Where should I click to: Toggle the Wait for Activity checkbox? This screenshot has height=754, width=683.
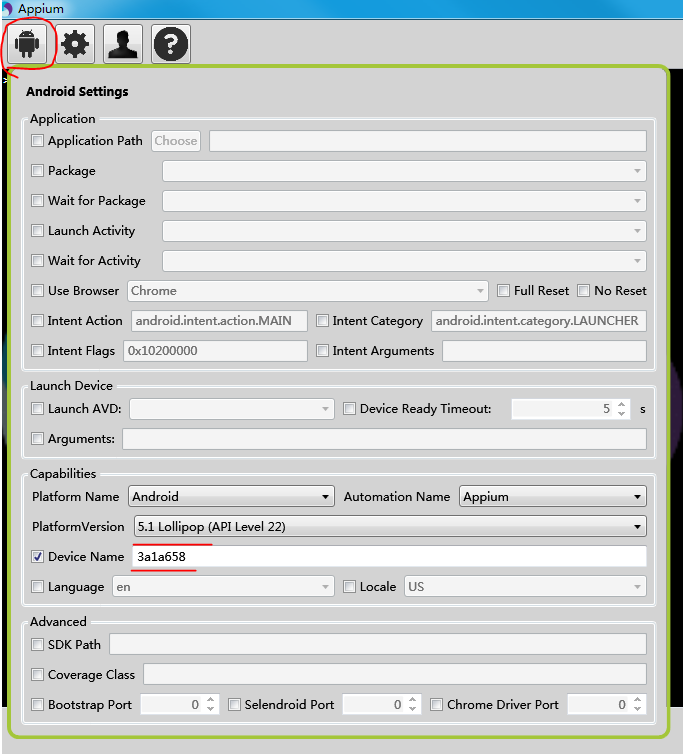38,261
